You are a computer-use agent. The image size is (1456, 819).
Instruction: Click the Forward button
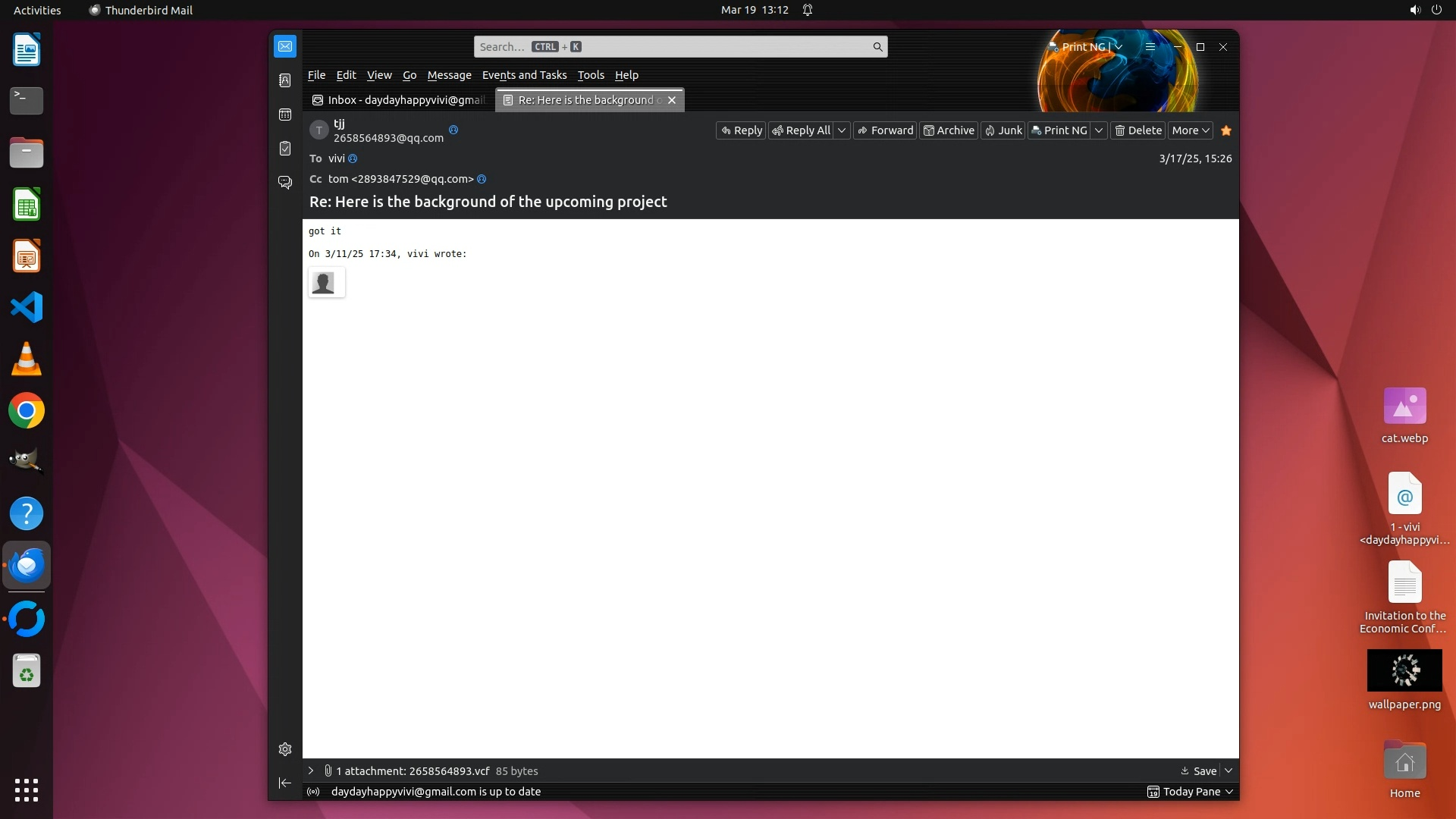point(885,130)
